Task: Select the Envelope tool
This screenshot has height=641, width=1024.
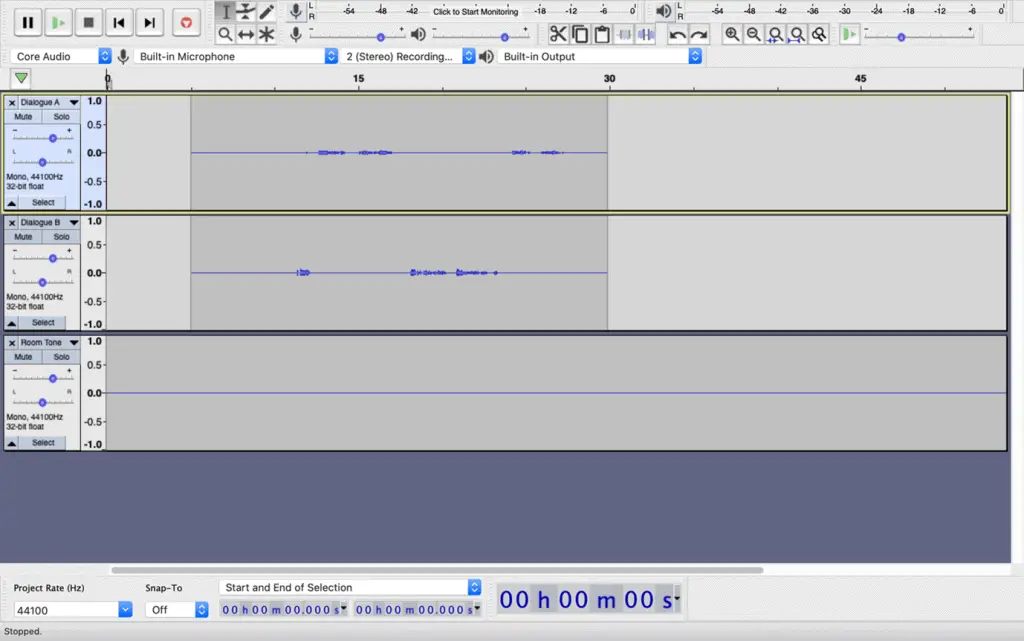Action: coord(246,11)
